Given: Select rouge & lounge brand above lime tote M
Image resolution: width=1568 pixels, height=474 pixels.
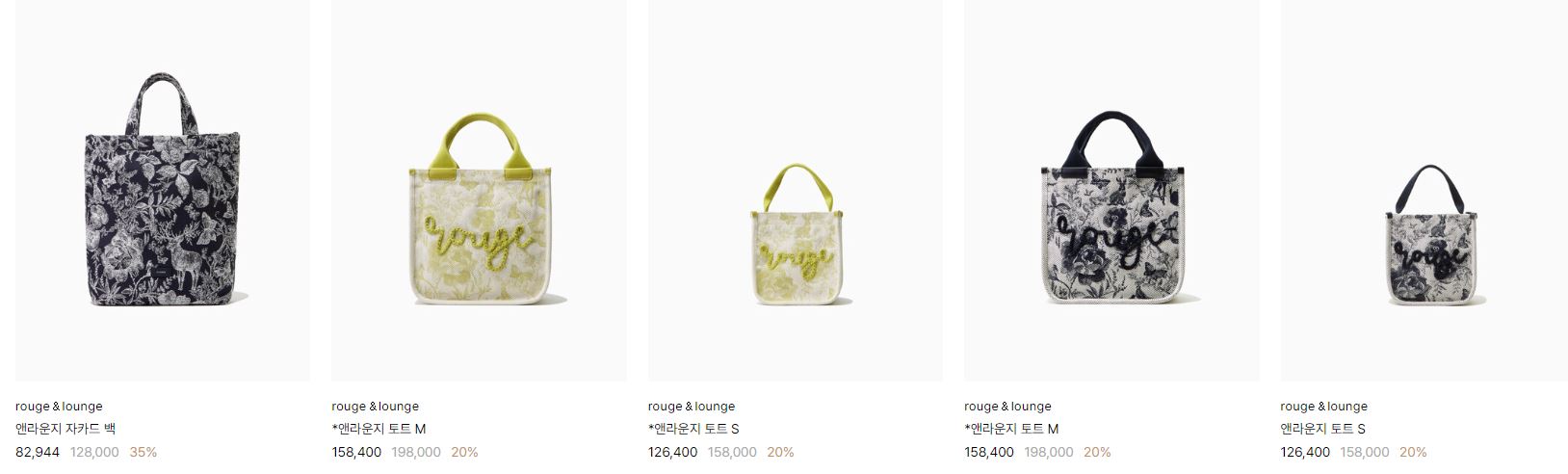Looking at the screenshot, I should (375, 407).
